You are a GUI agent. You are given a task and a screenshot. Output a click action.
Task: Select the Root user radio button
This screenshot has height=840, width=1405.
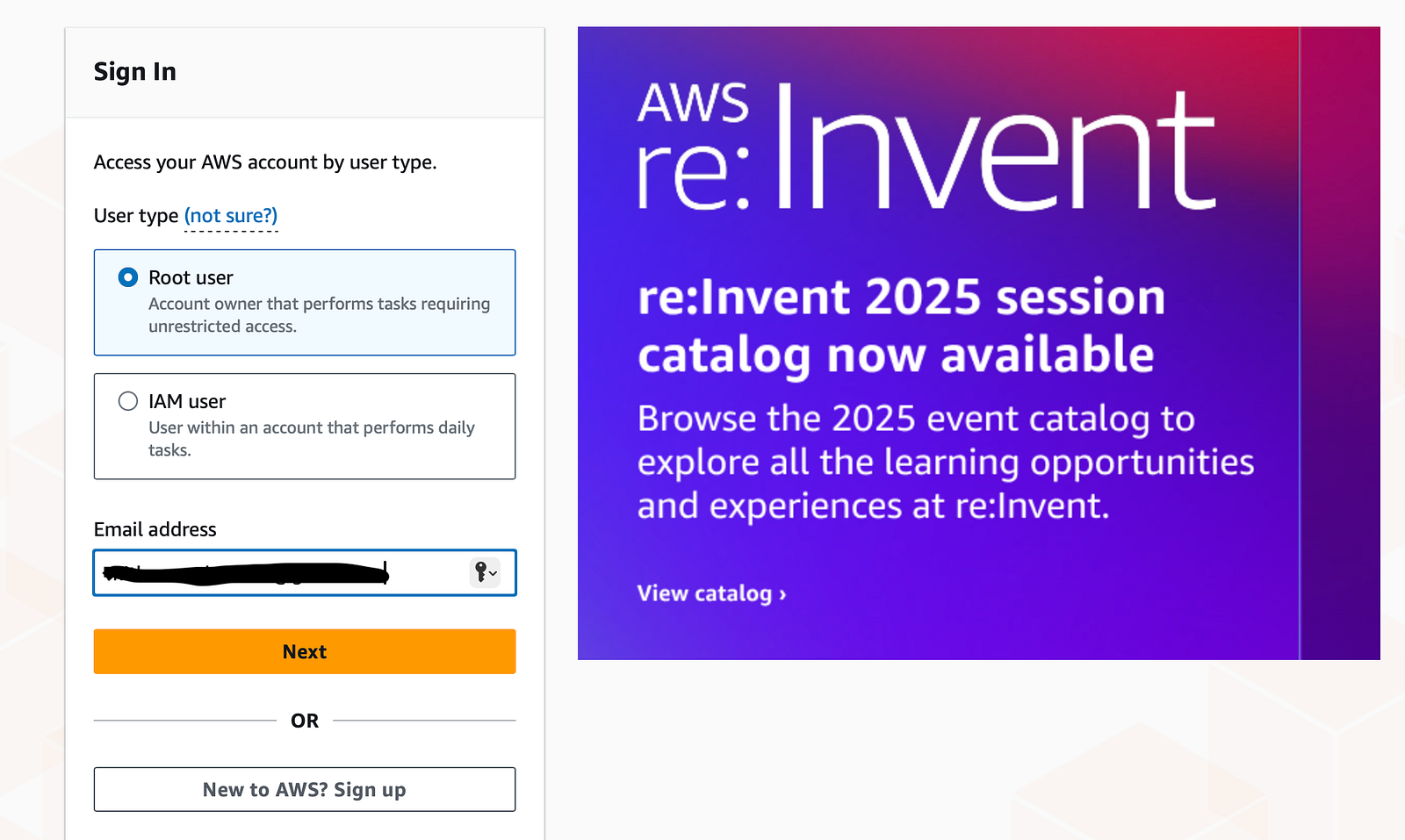(128, 277)
